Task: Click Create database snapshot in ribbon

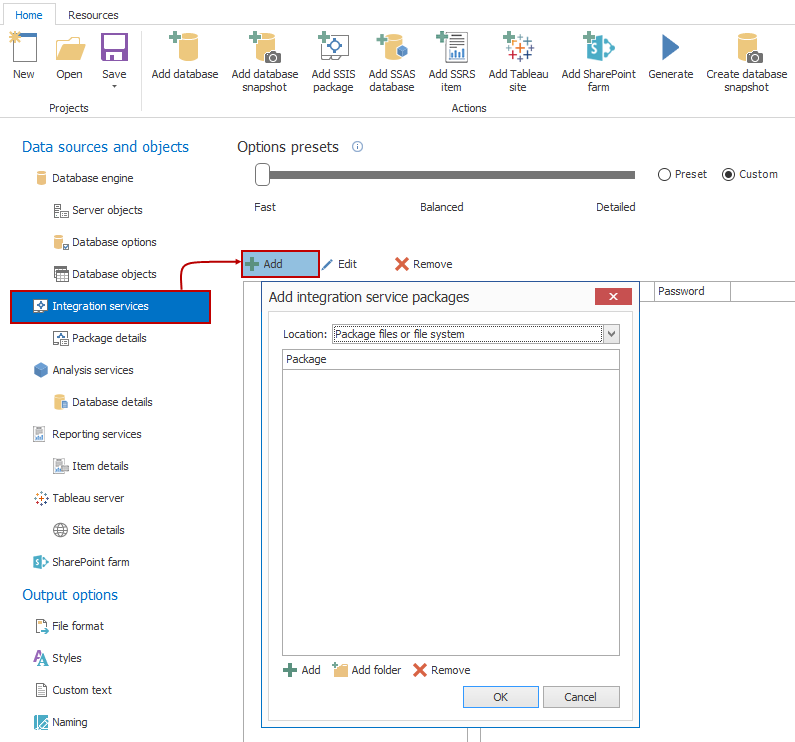Action: tap(746, 62)
